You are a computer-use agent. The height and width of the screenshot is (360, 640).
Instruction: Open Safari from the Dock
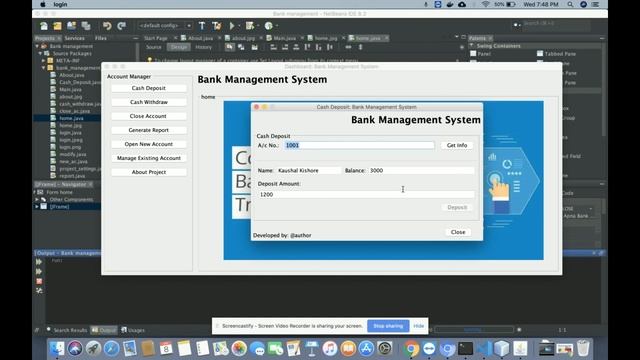tap(111, 349)
